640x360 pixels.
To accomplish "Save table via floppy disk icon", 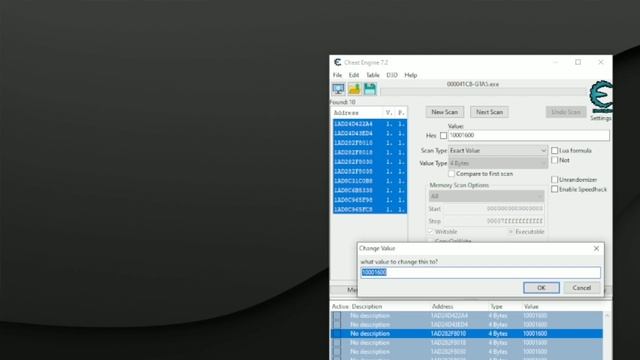I will [x=370, y=89].
